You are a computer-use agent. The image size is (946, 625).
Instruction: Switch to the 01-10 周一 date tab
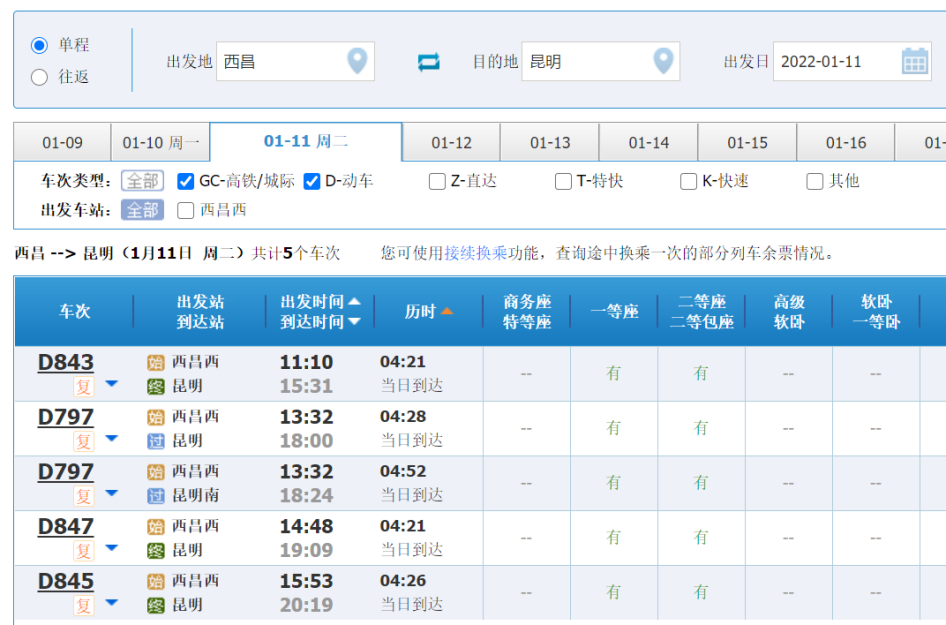[x=160, y=143]
